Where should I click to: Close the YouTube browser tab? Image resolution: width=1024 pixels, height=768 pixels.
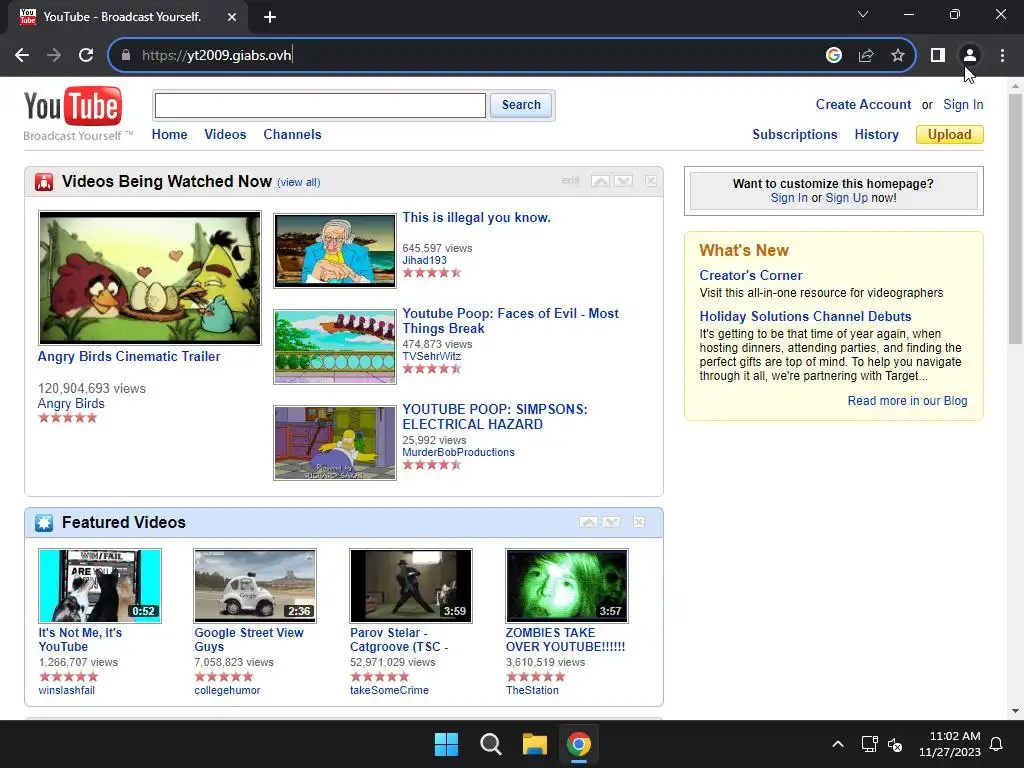tap(232, 17)
